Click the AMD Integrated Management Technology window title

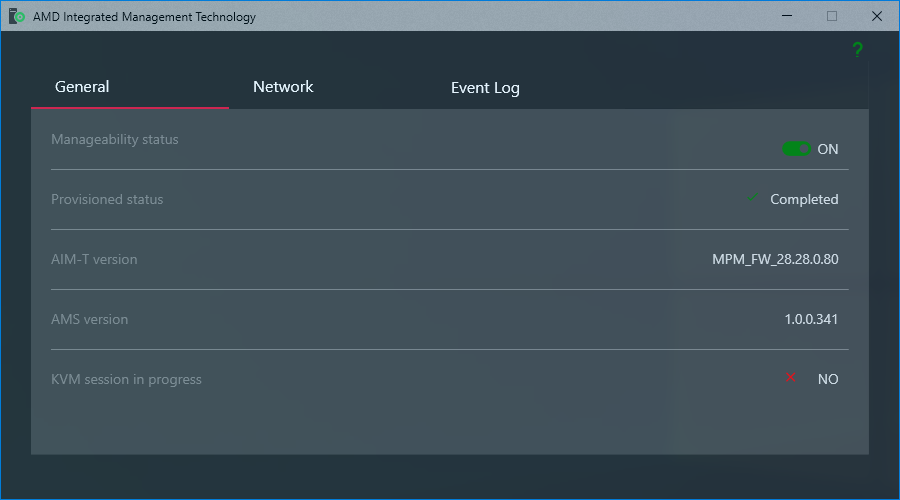[x=144, y=17]
